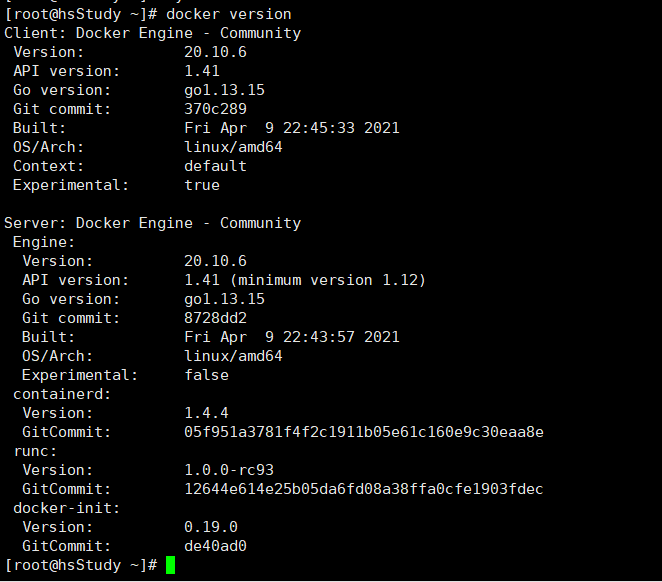The width and height of the screenshot is (662, 582).
Task: Click the docker-init version 0.19.0
Action: pyautogui.click(x=210, y=527)
